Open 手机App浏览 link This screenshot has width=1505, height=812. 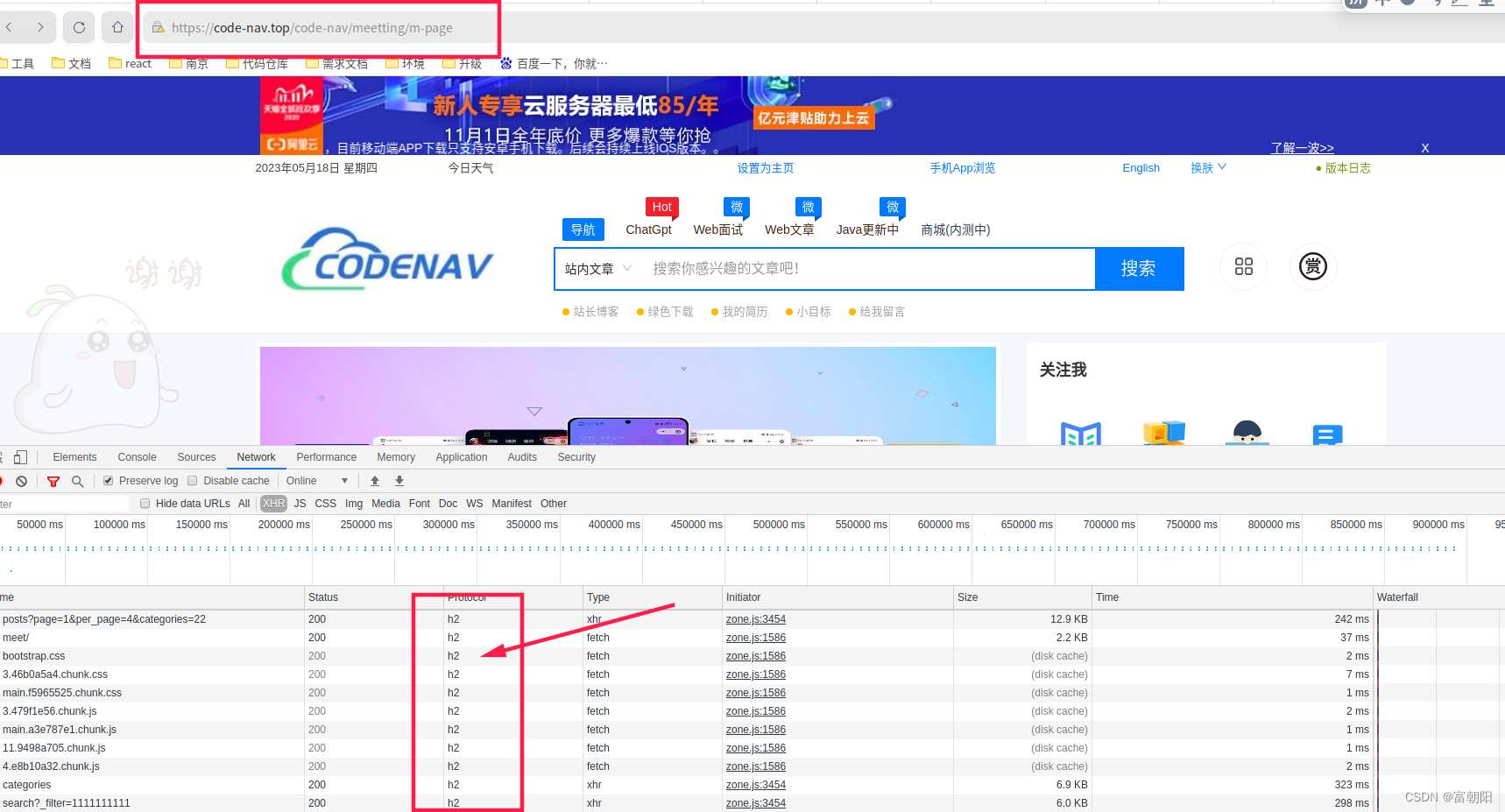(963, 168)
